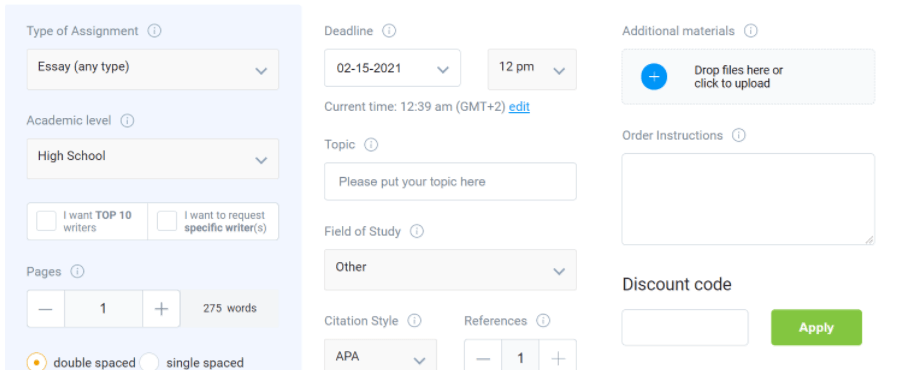The image size is (905, 370).
Task: Increase pages with the plus stepper
Action: point(161,309)
